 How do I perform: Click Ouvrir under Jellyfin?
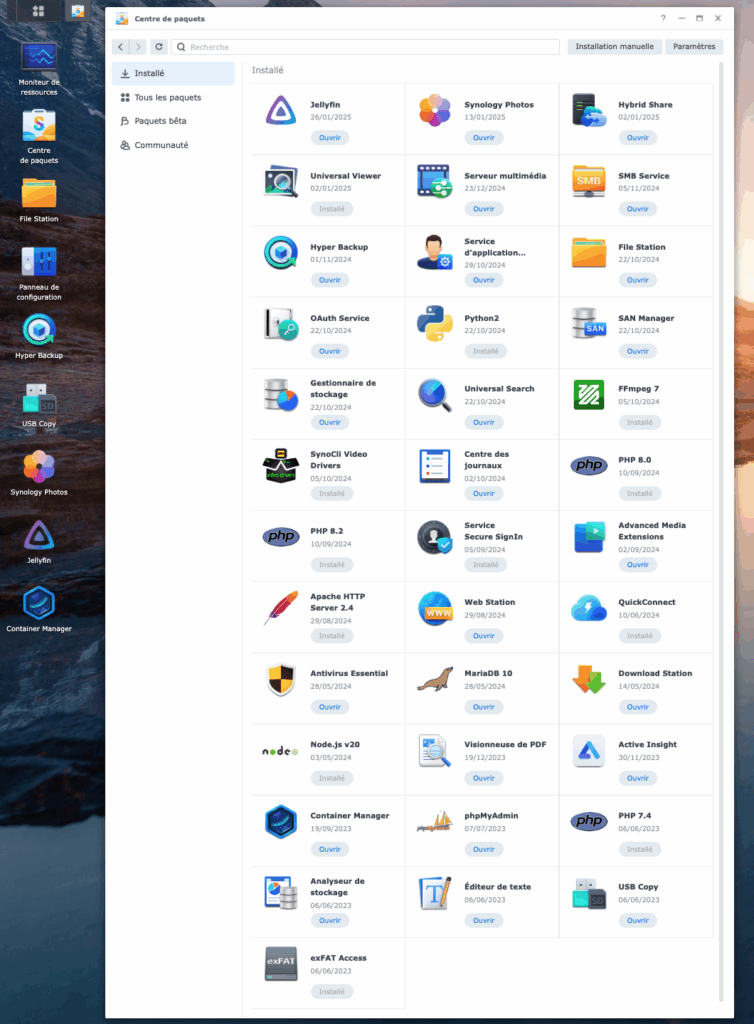point(330,138)
